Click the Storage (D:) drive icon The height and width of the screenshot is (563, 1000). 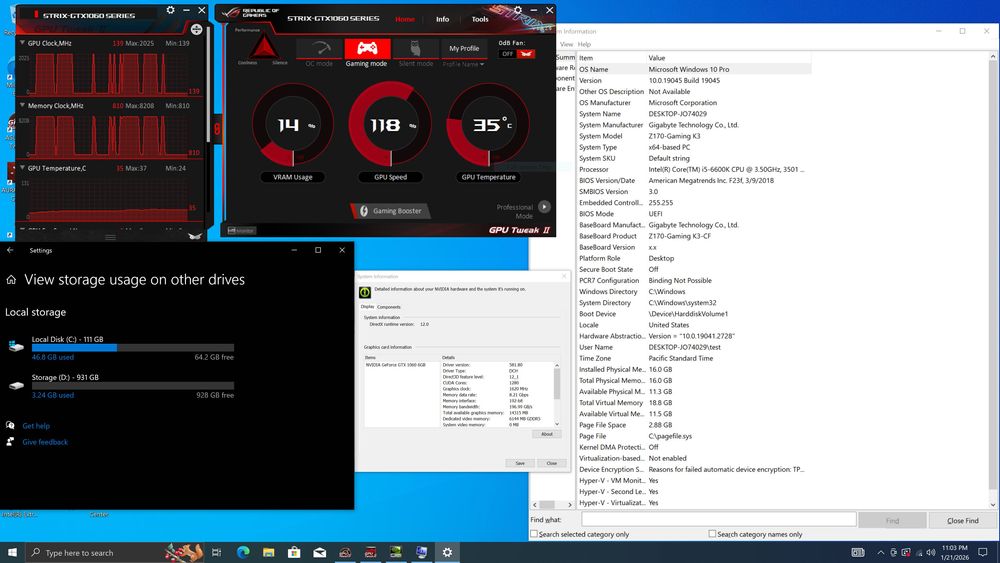coord(17,385)
